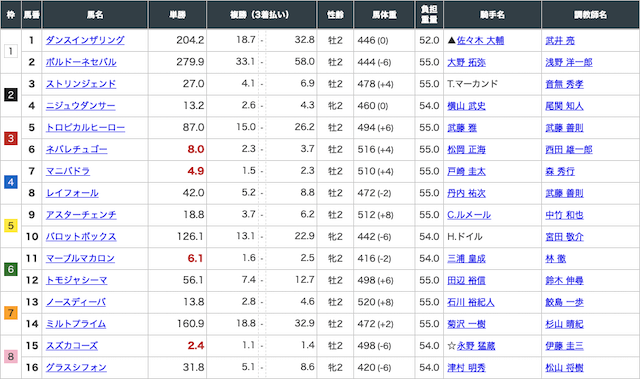Viewport: 640px width, 379px height.
Task: Click horse name ストリンジェンド
Action: coord(81,84)
